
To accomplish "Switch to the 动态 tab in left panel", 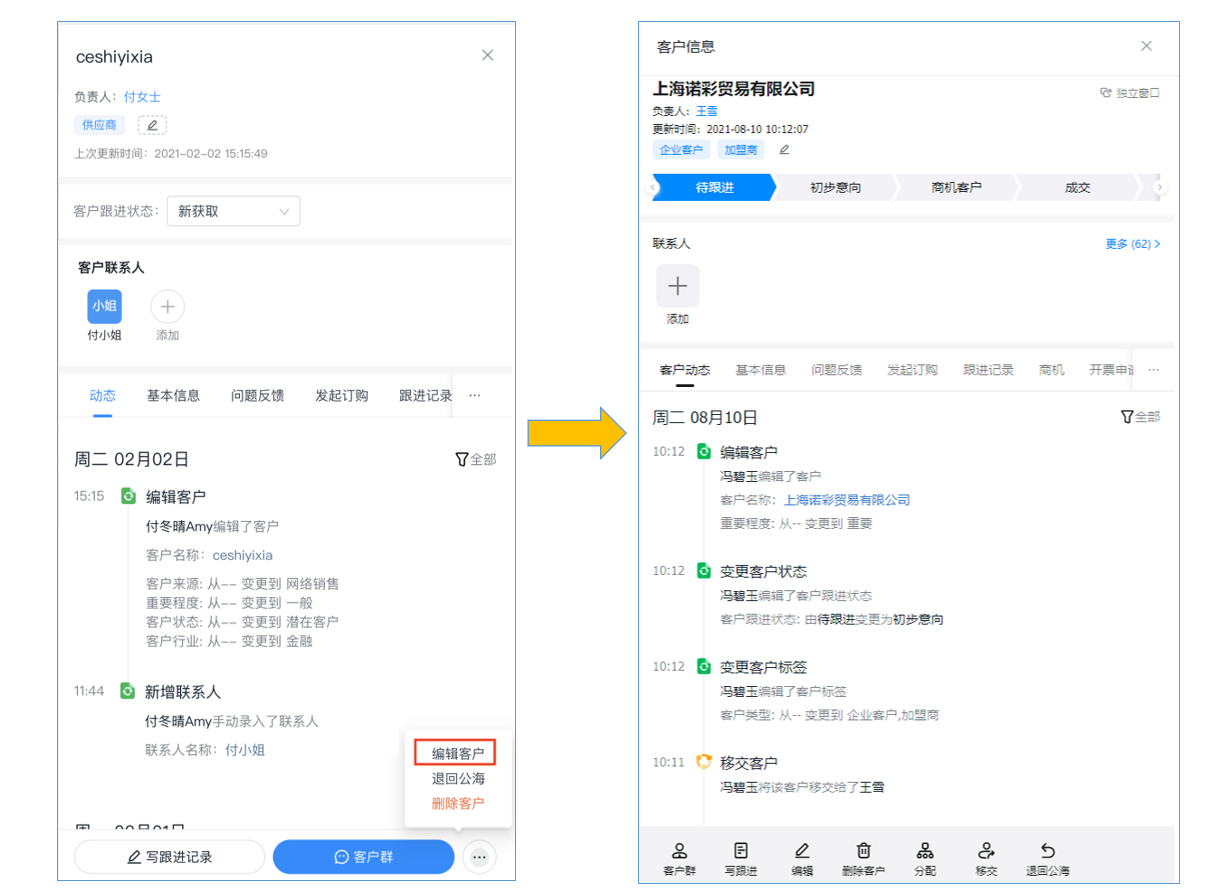I will pos(102,395).
